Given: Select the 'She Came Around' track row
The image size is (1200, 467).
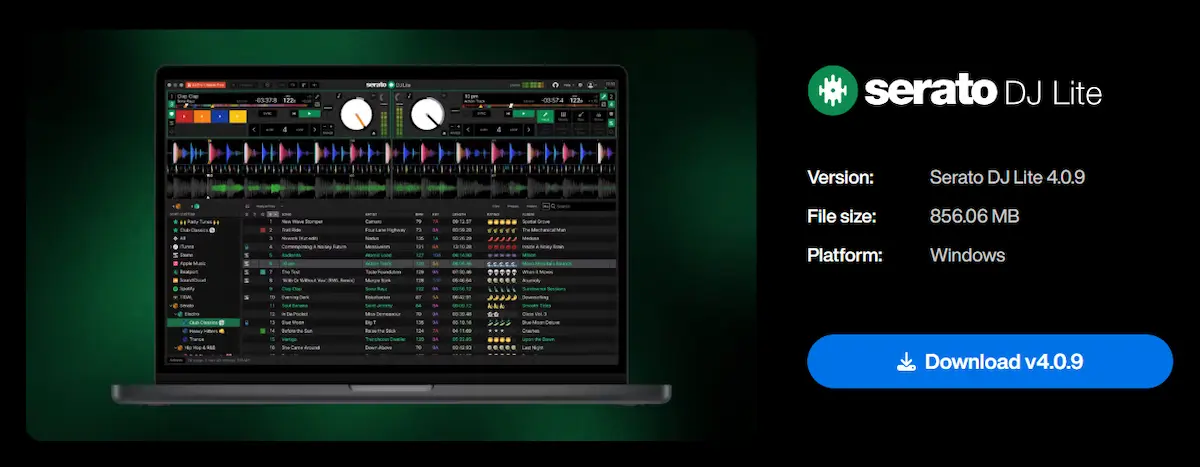Looking at the screenshot, I should coord(430,347).
